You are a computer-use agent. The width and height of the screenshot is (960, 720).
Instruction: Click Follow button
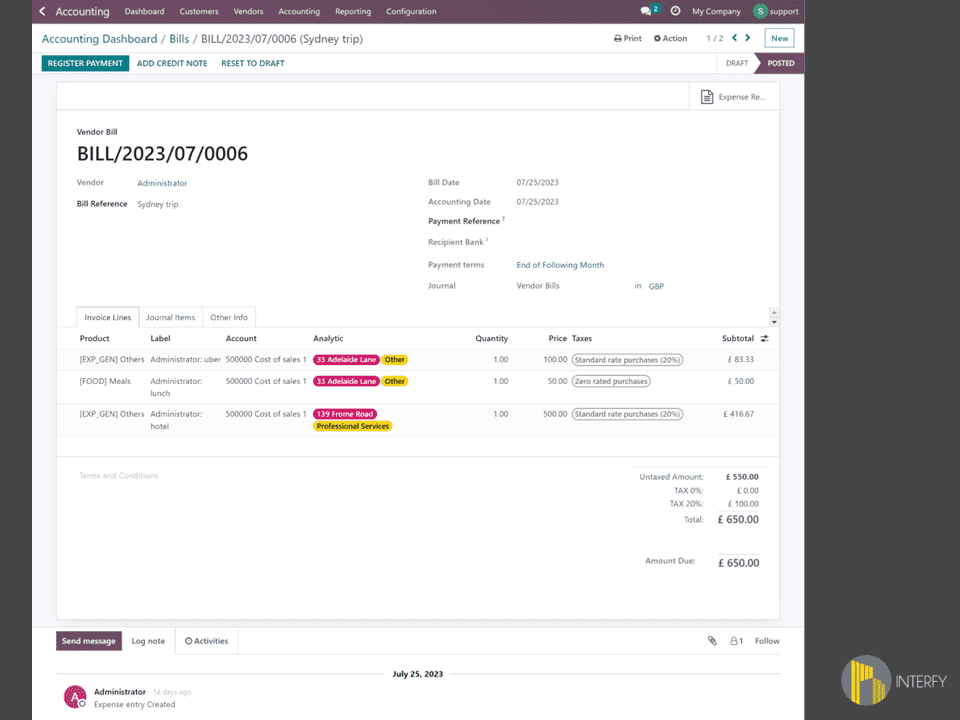[767, 641]
